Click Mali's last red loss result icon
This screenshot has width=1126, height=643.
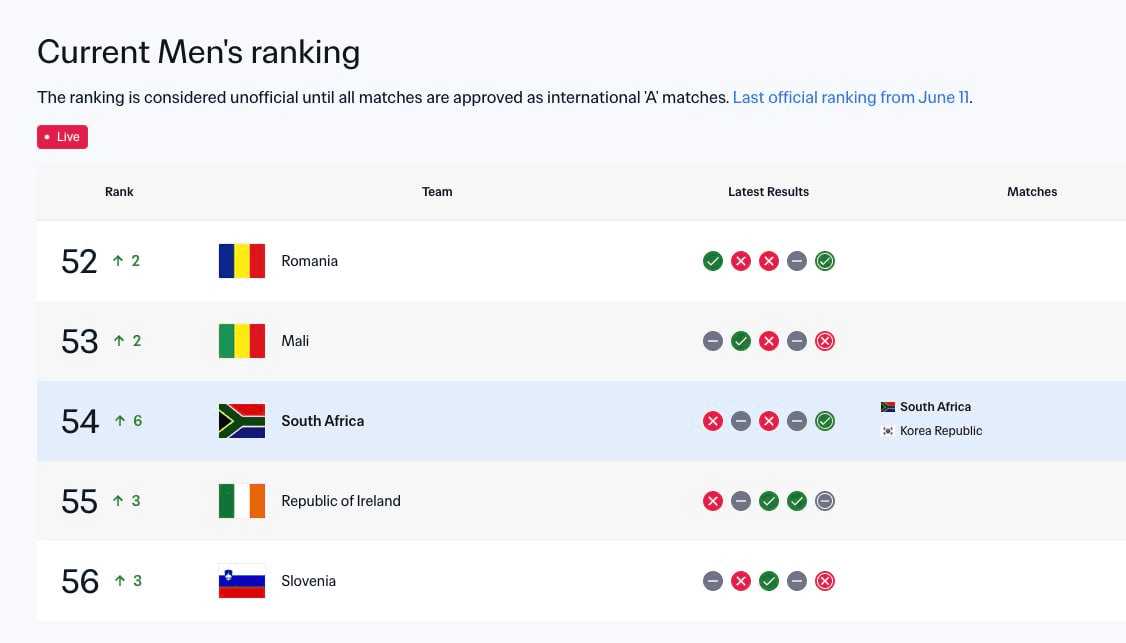(825, 341)
